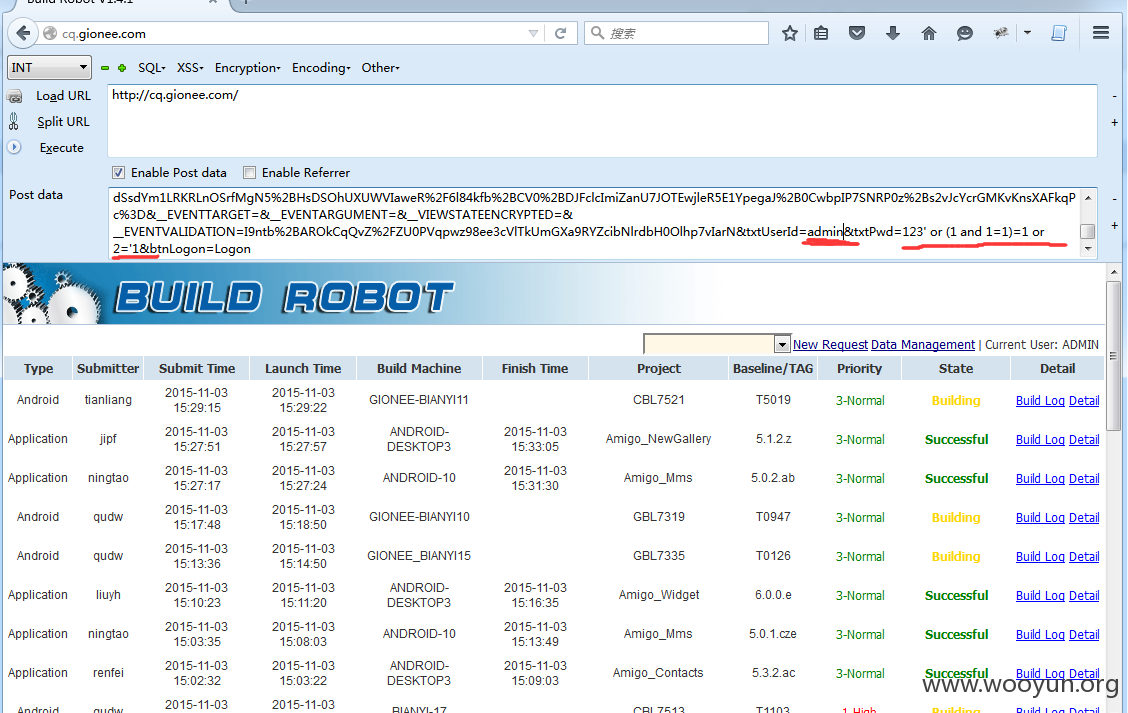Open the chat bubble toolbar icon
1128x713 pixels.
tap(965, 33)
